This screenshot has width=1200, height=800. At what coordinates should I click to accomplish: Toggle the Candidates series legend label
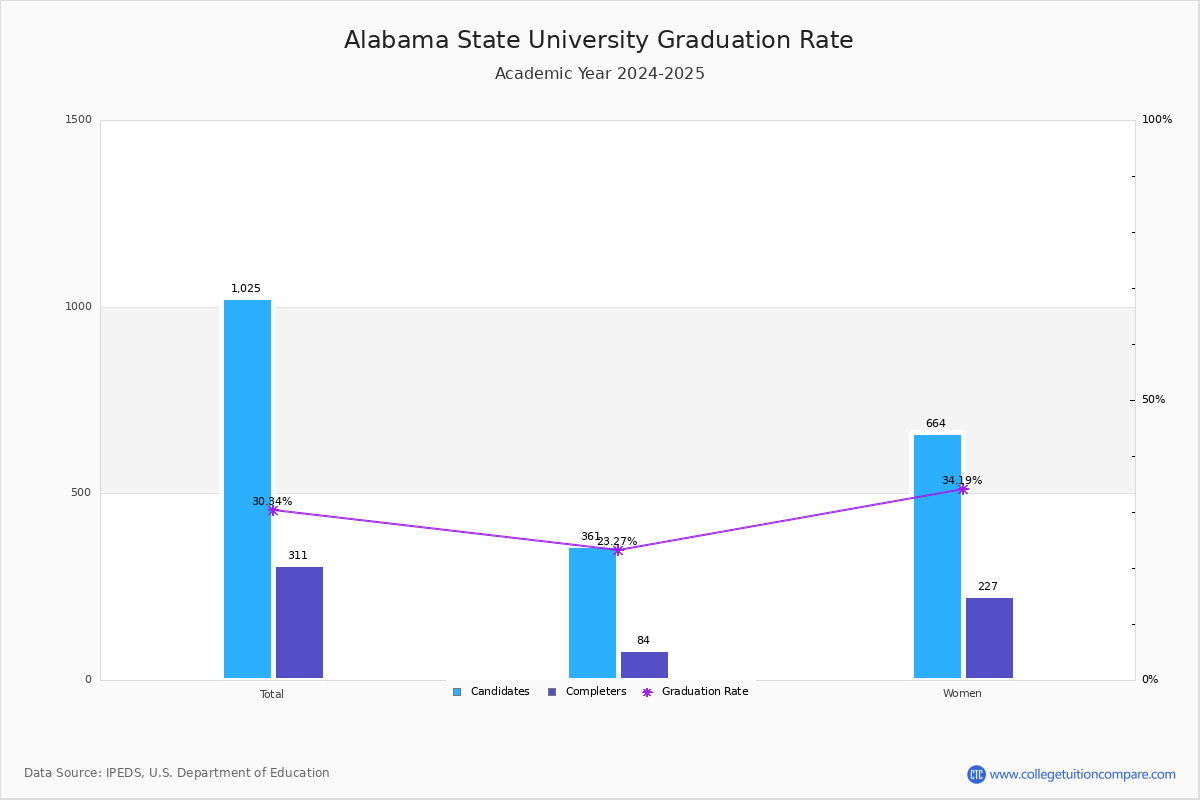(500, 692)
